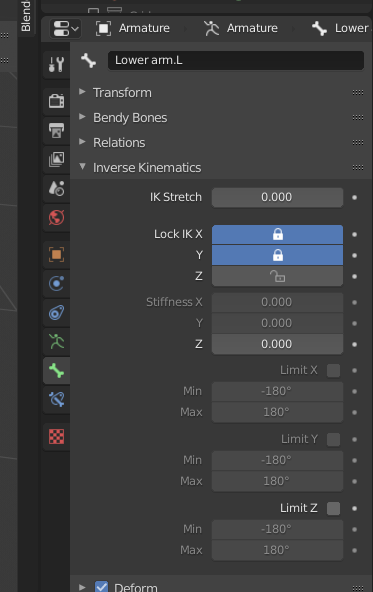Screen dimensions: 373x592
Task: Click the Stiffness X value field
Action: (277, 302)
